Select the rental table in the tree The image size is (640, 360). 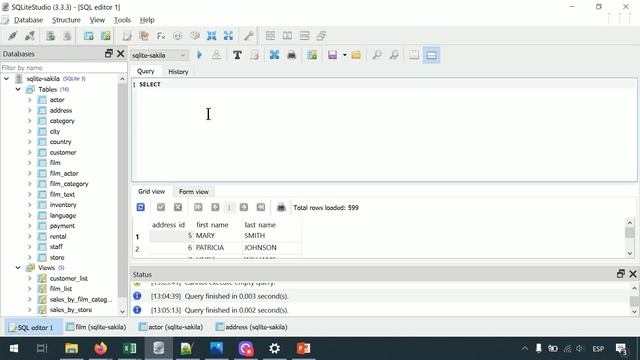point(58,236)
